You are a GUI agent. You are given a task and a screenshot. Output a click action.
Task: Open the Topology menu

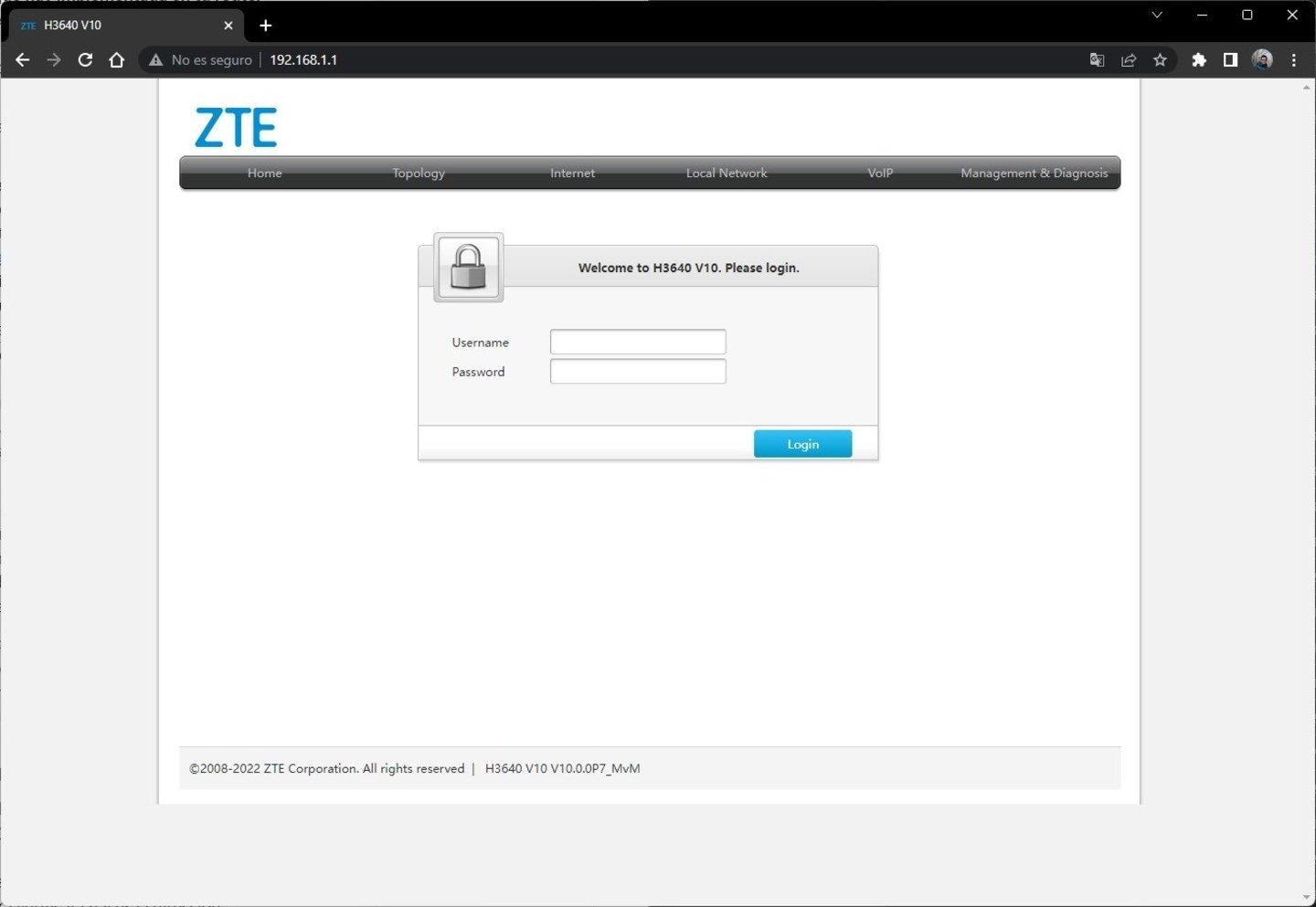point(419,173)
